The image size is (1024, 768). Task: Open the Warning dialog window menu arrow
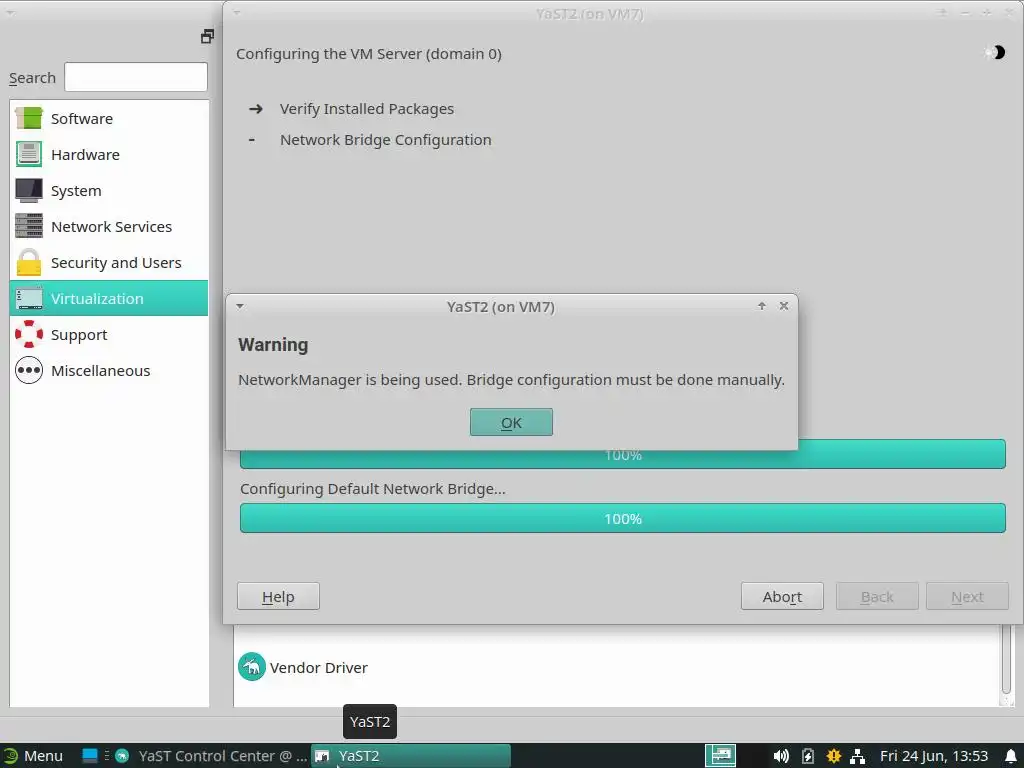(240, 306)
